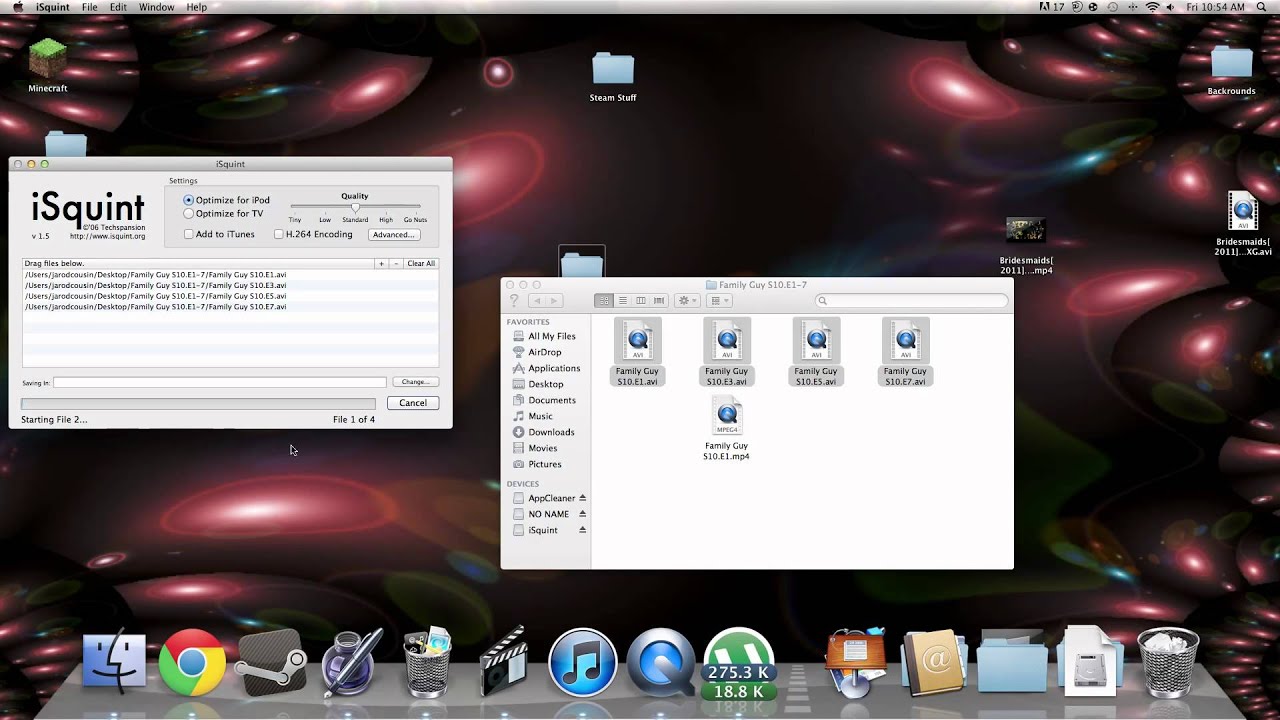Click Change... save location button
This screenshot has width=1280, height=720.
tap(415, 382)
